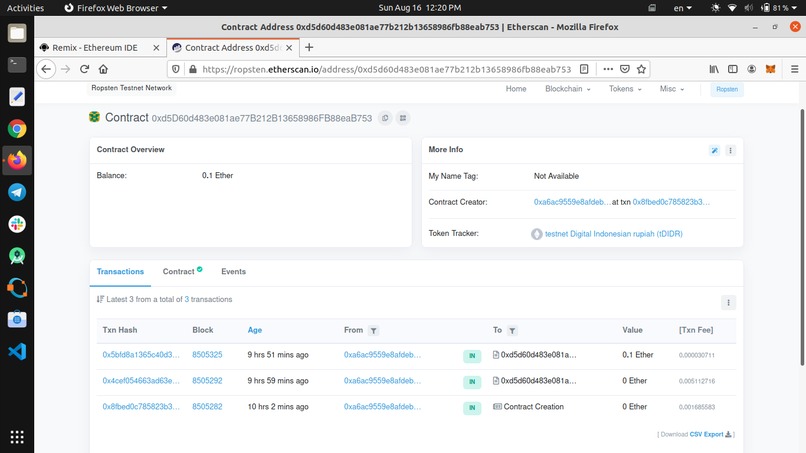Show the contract address QR code
Viewport: 806px width, 453px height.
[403, 118]
